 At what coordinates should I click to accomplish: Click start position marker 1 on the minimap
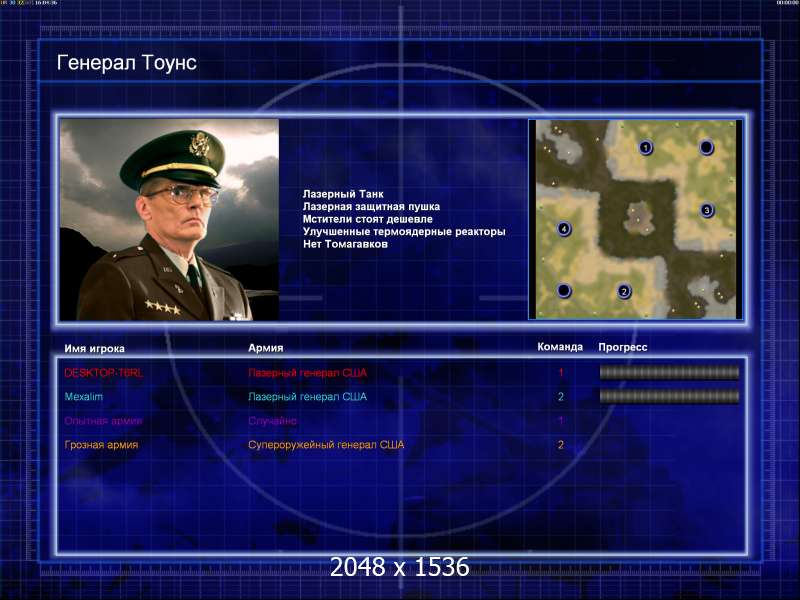pos(645,148)
